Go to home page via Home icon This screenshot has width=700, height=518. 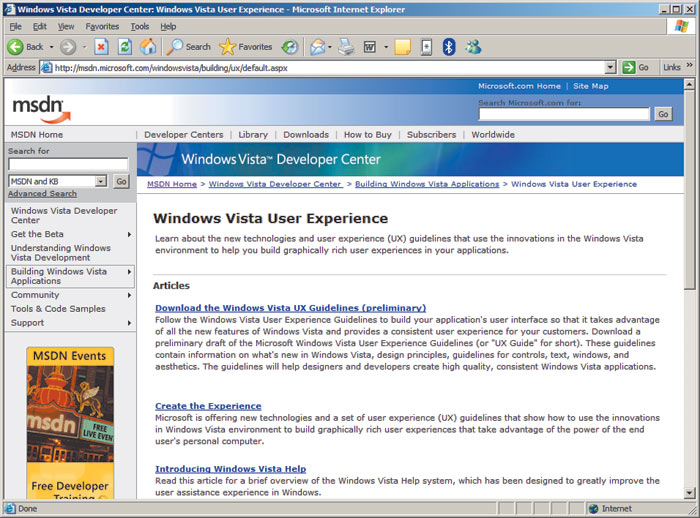pos(148,47)
